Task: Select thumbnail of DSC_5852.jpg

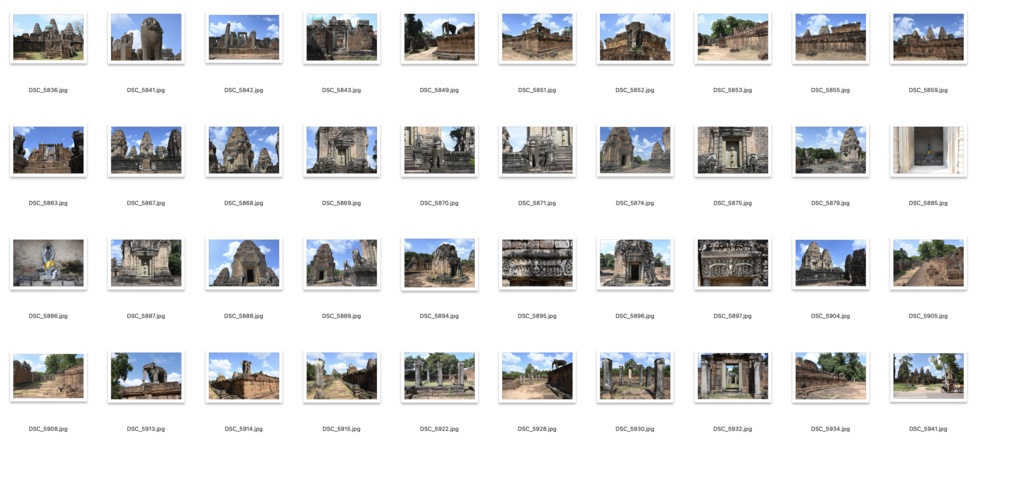Action: tap(635, 37)
